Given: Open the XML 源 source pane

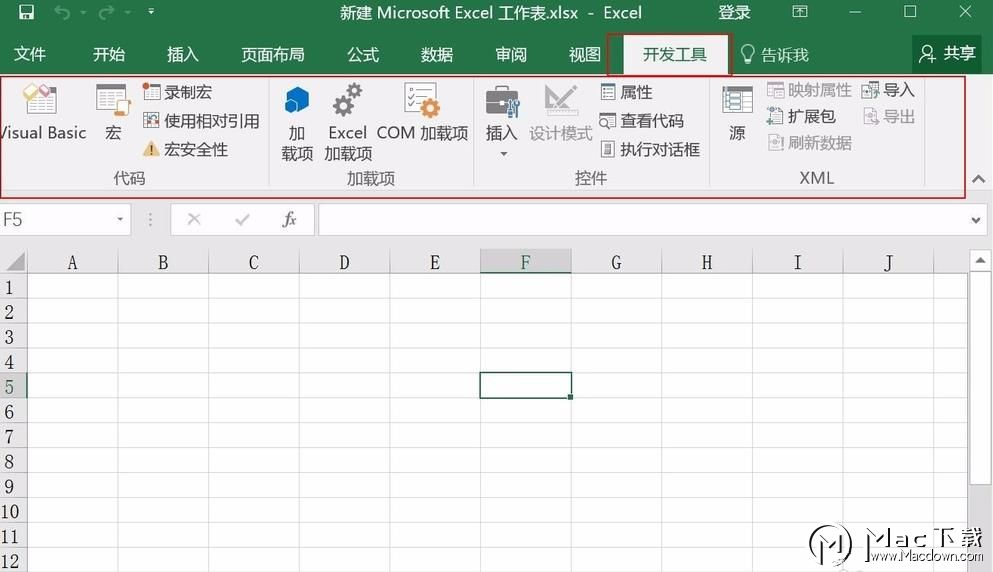Looking at the screenshot, I should pyautogui.click(x=737, y=113).
